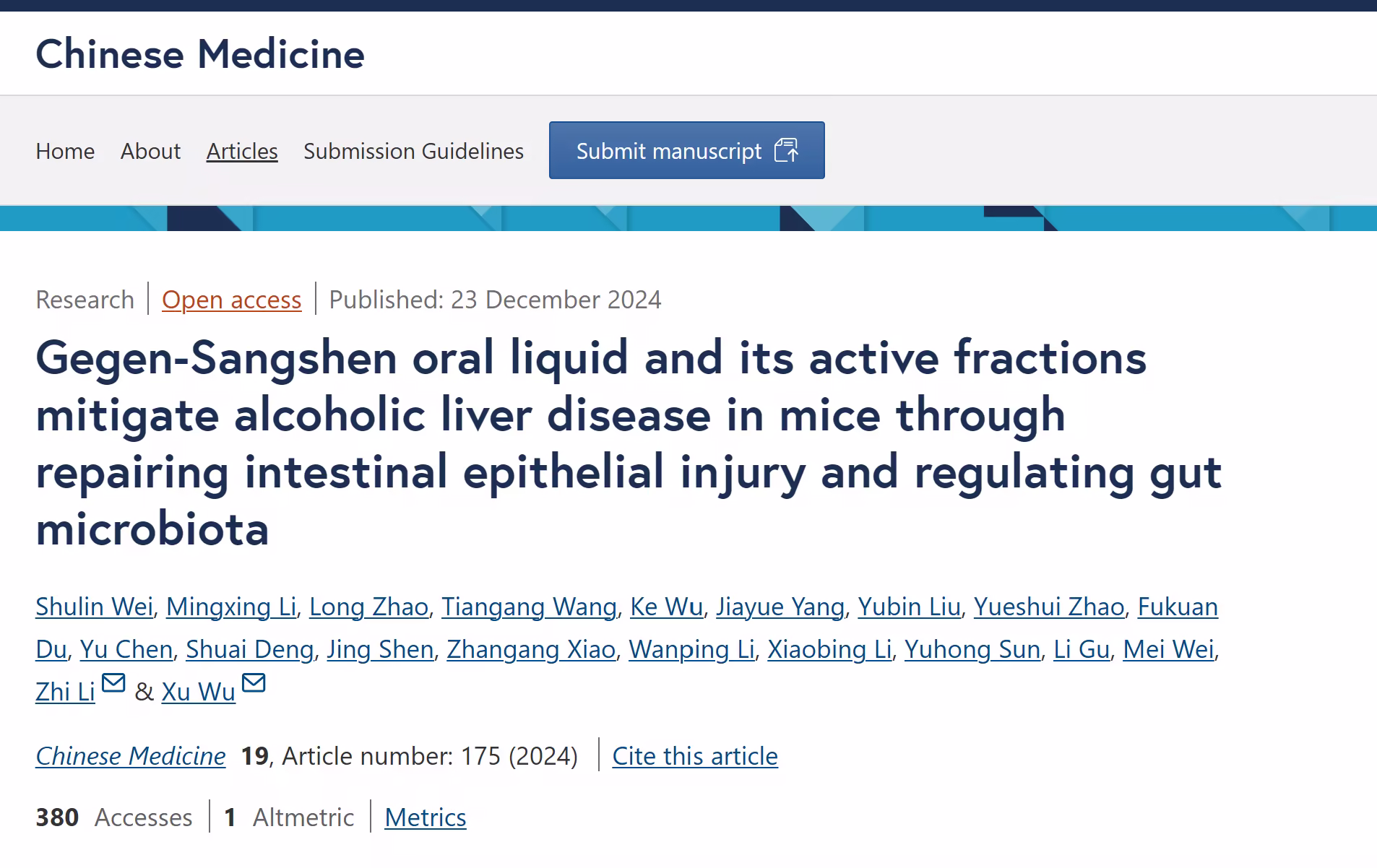Click the envelope icon beside Xu Wu
1377x868 pixels.
pos(254,682)
